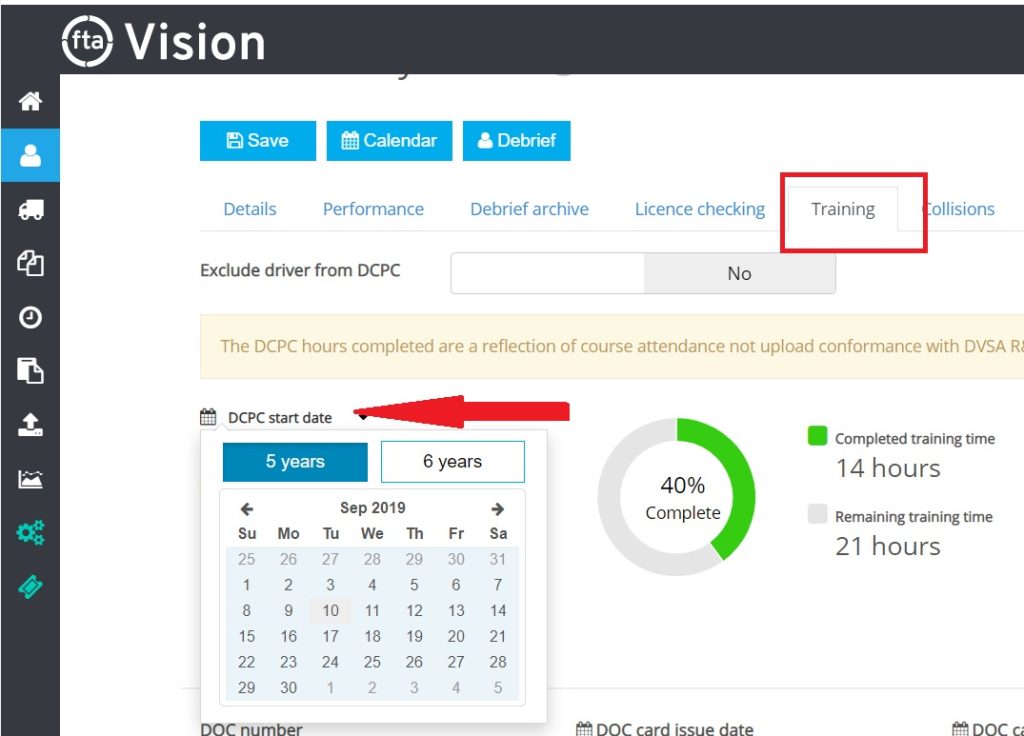Open the reports chart icon in sidebar

pos(30,479)
